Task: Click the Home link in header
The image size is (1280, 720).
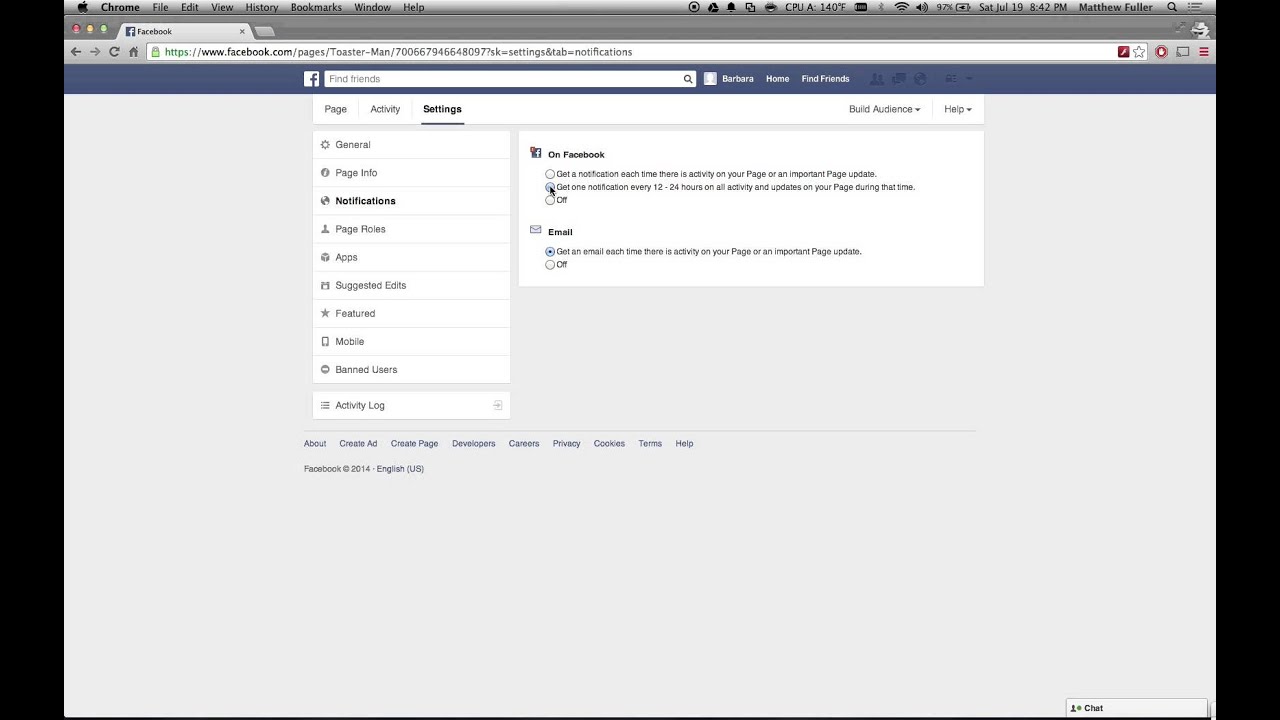Action: click(x=777, y=79)
